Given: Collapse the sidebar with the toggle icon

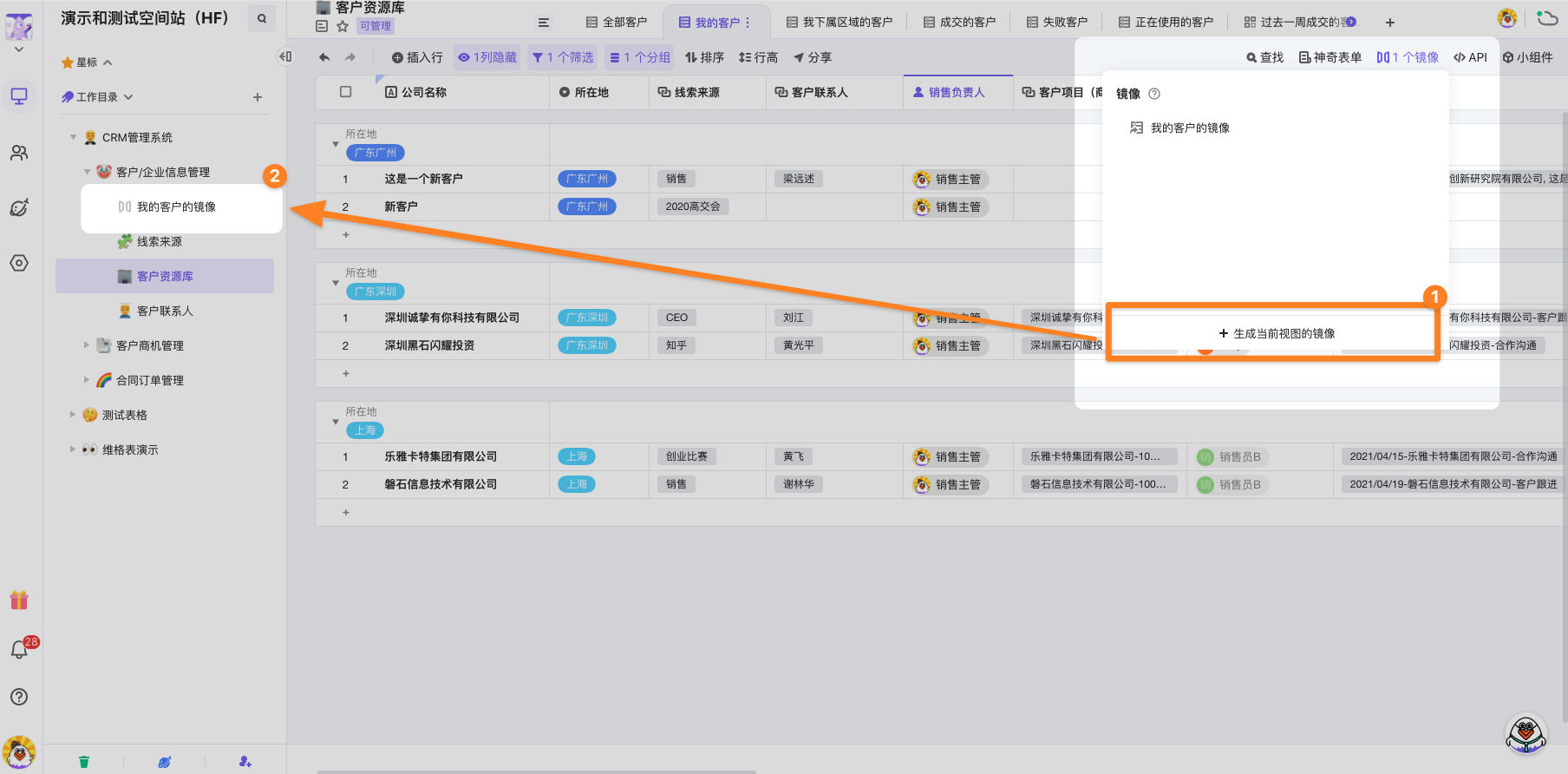Looking at the screenshot, I should coord(285,56).
